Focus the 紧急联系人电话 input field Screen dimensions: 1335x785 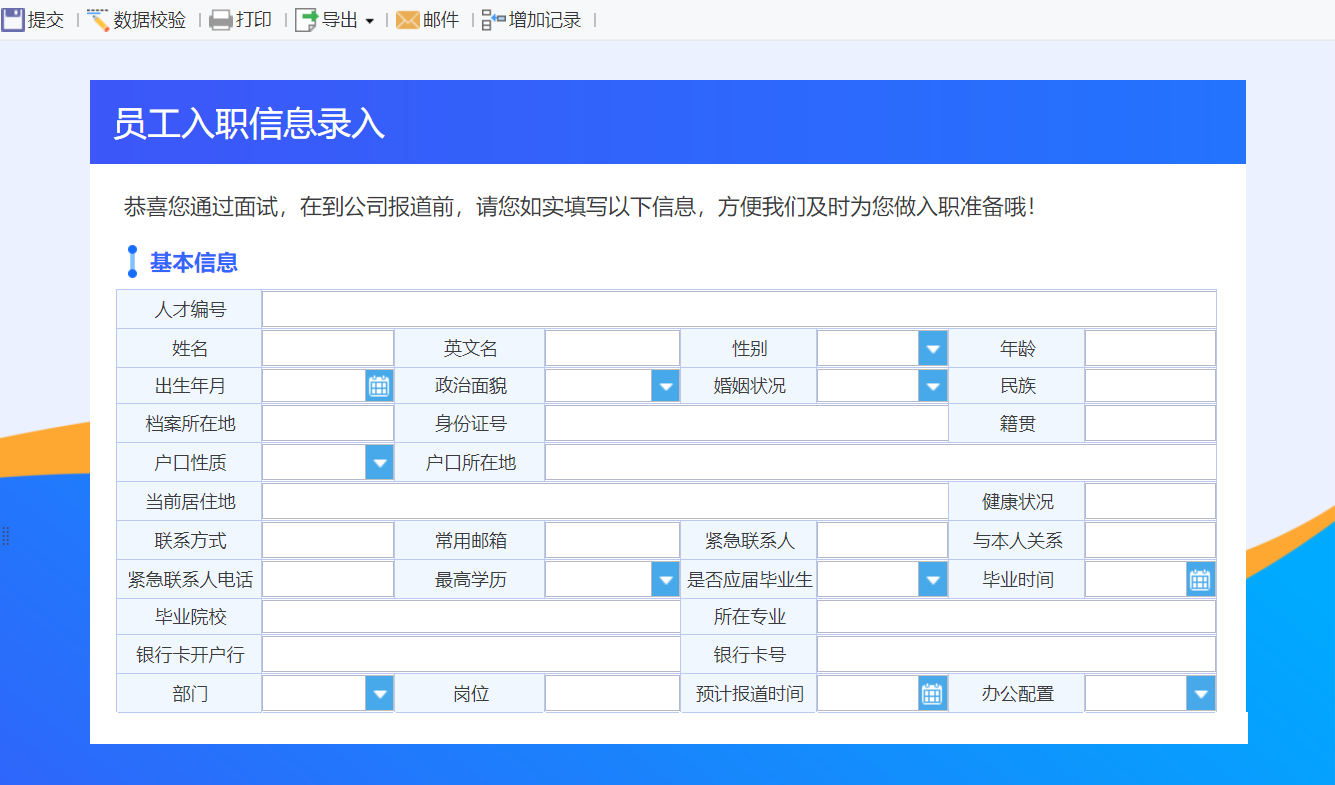tap(328, 579)
